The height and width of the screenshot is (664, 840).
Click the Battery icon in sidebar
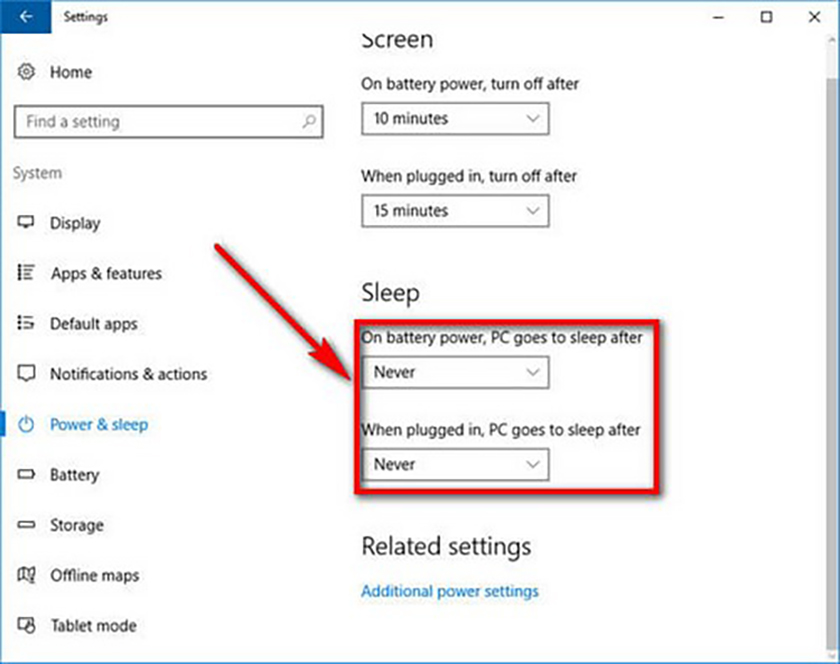coord(27,475)
